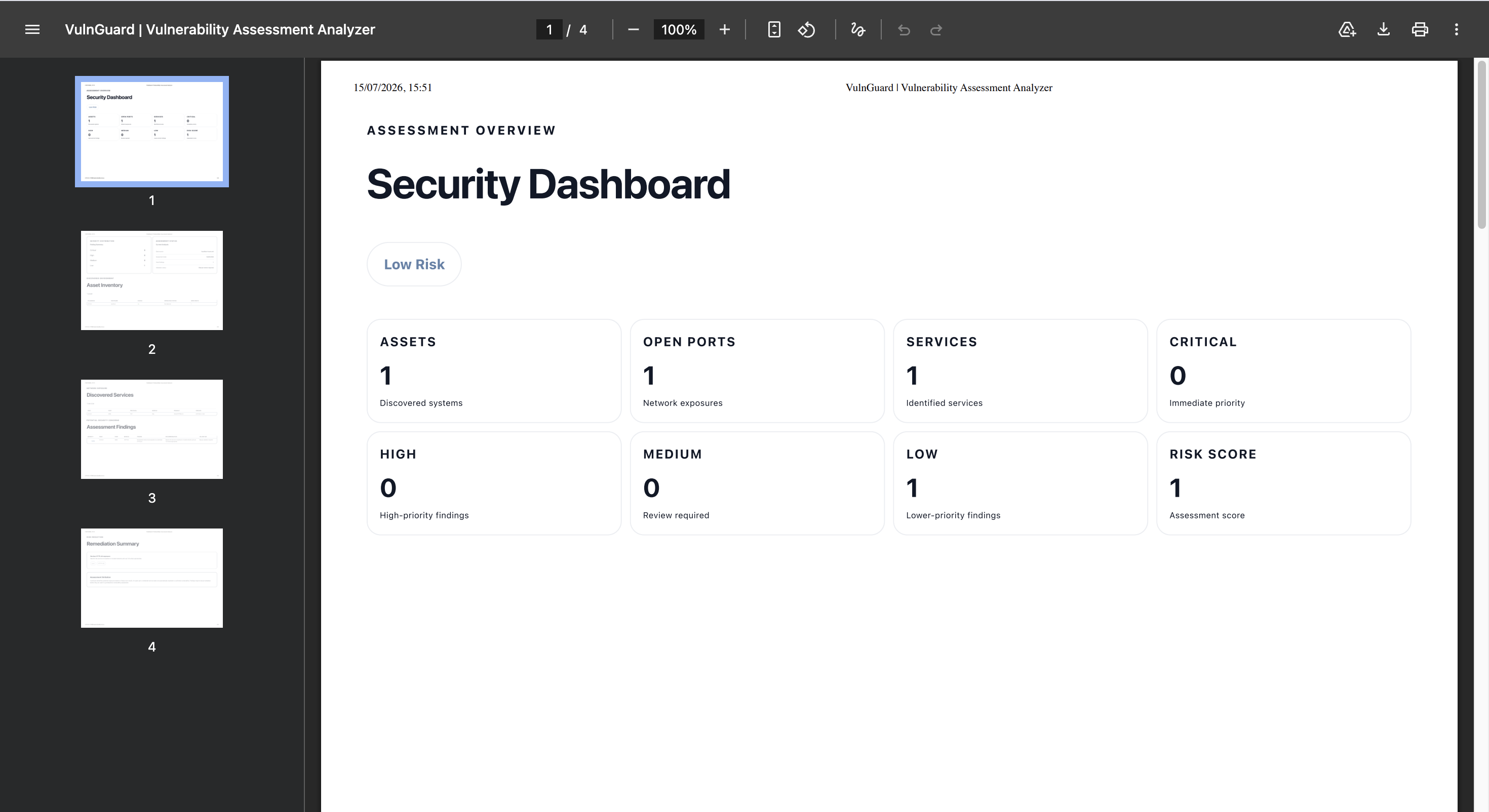Click the 100% zoom level field
Viewport: 1489px width, 812px height.
[679, 29]
